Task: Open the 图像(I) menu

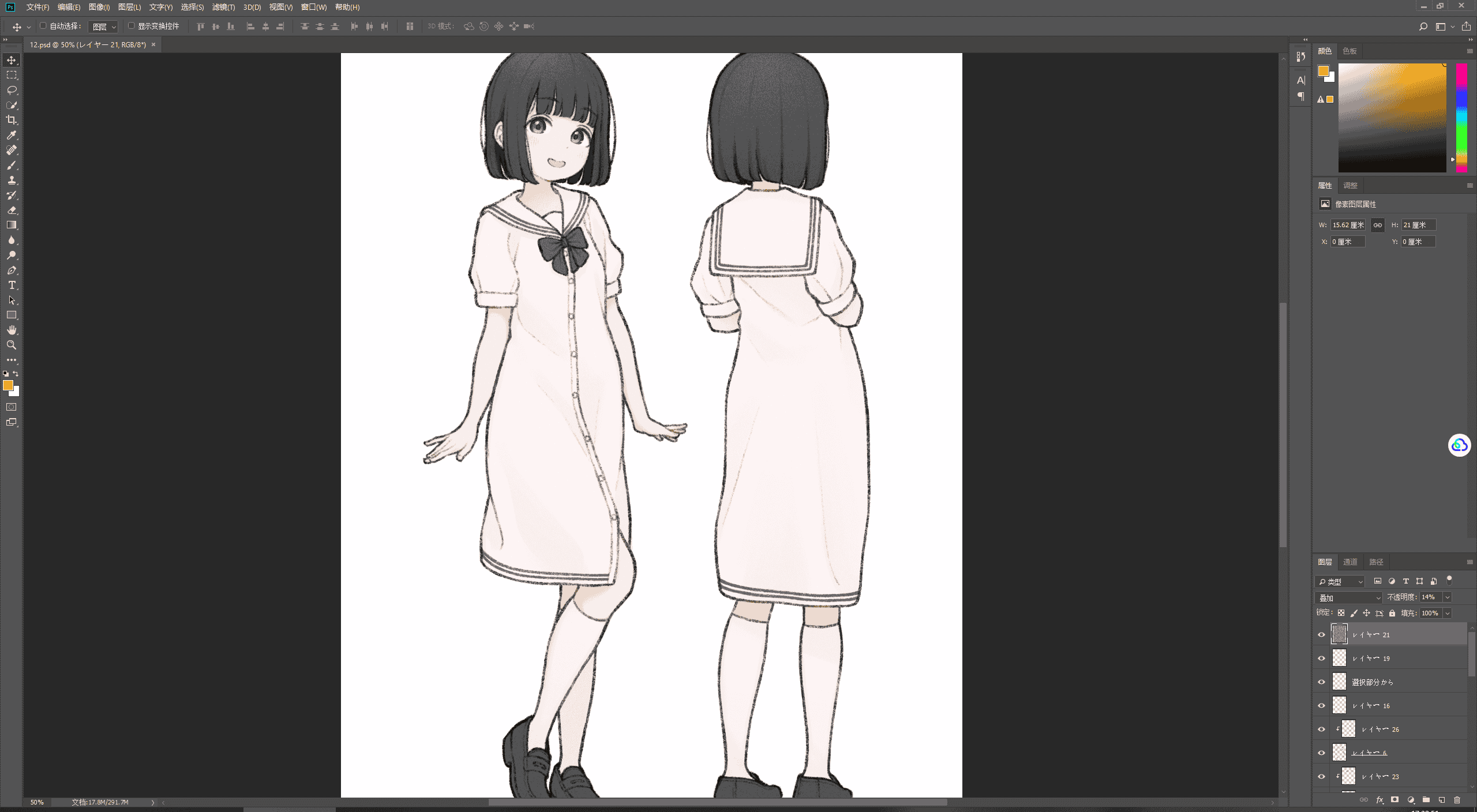Action: point(99,7)
